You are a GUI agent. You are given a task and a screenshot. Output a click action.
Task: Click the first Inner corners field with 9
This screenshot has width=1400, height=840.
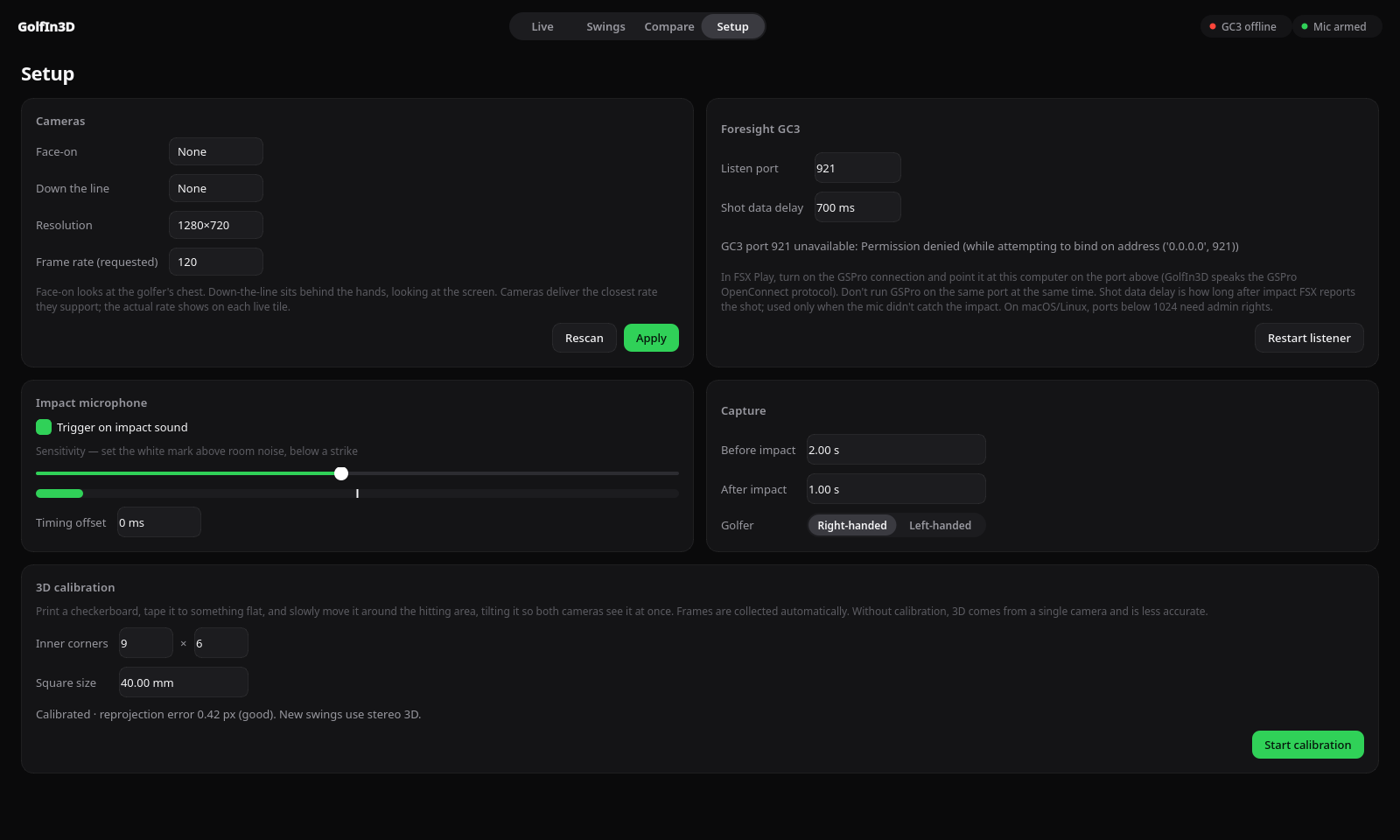(x=146, y=643)
